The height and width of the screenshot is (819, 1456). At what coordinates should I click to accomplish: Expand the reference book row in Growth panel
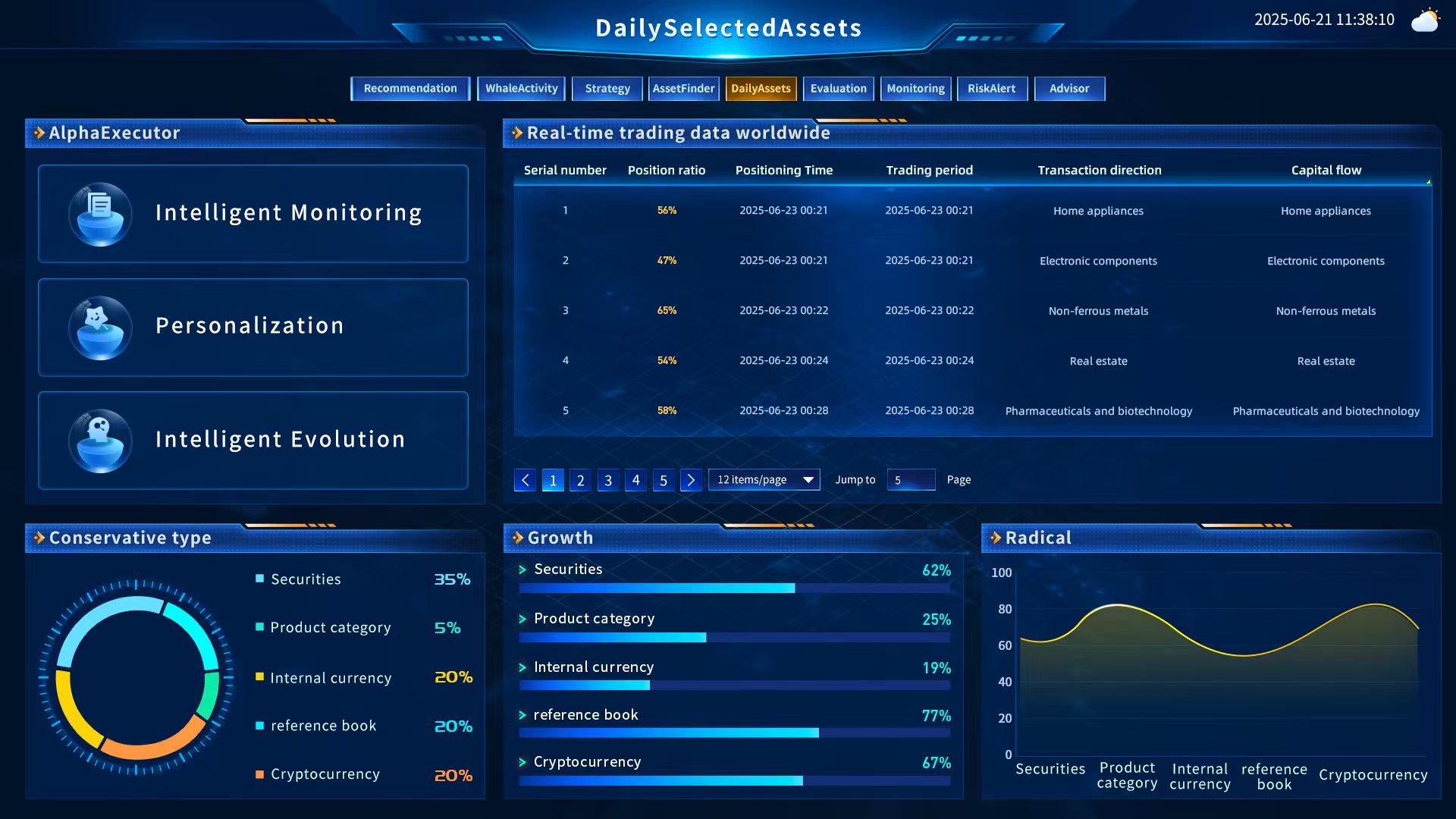pos(522,714)
